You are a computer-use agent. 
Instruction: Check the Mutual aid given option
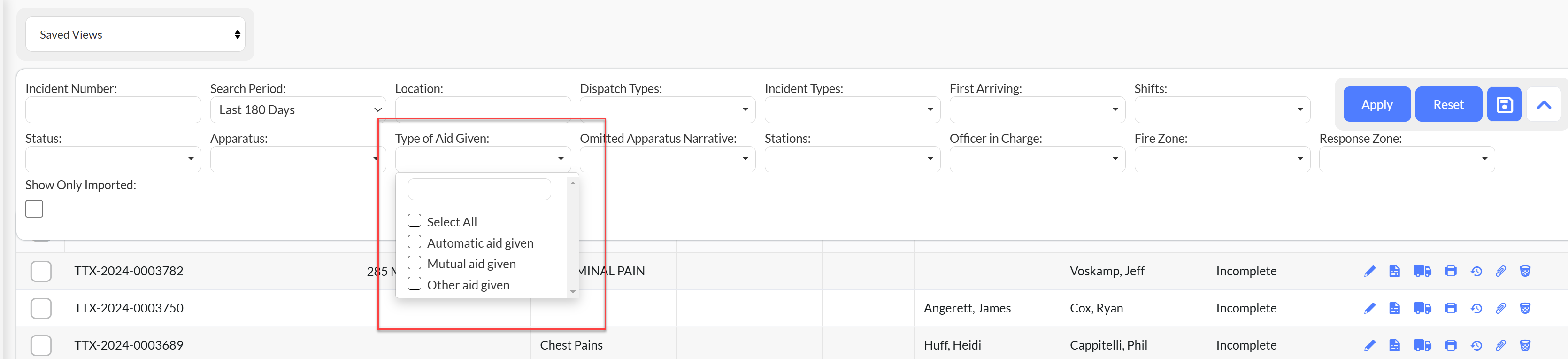click(x=415, y=263)
